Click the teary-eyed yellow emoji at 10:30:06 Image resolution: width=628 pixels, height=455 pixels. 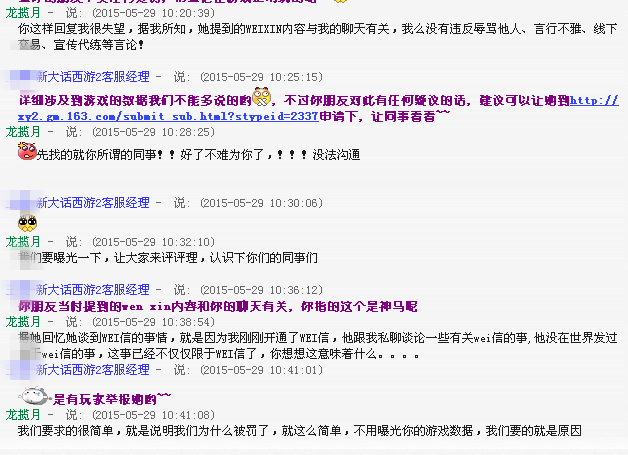27,223
